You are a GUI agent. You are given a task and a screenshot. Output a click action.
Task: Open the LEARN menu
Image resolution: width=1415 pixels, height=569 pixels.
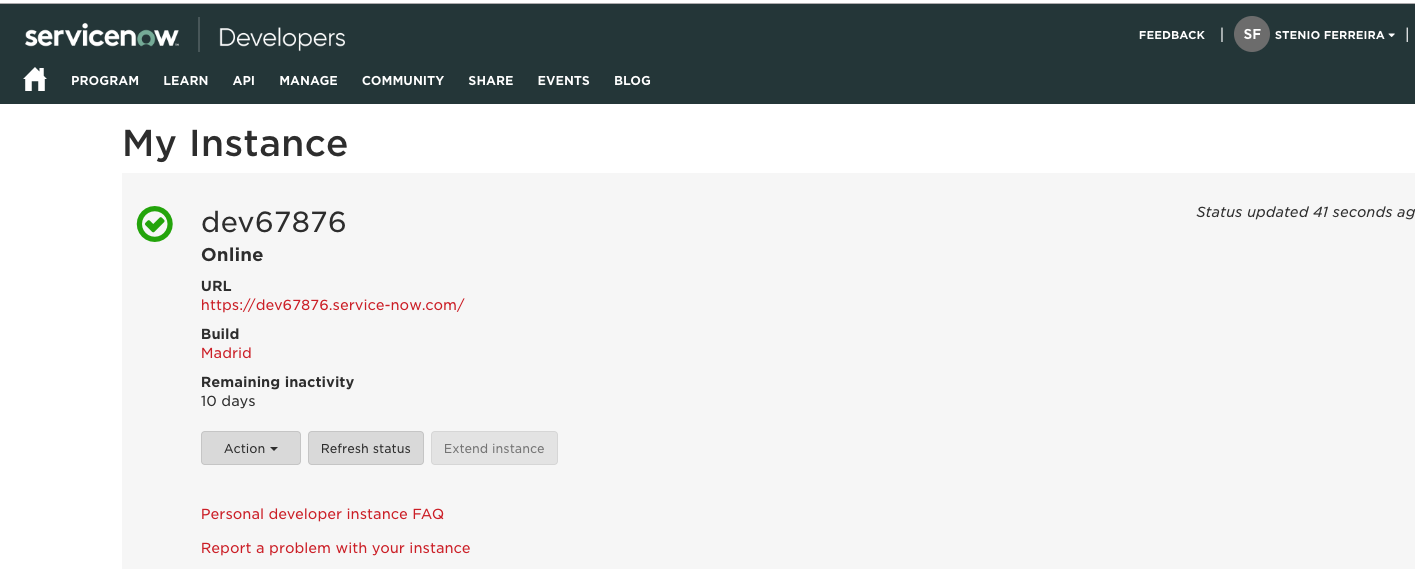[186, 81]
